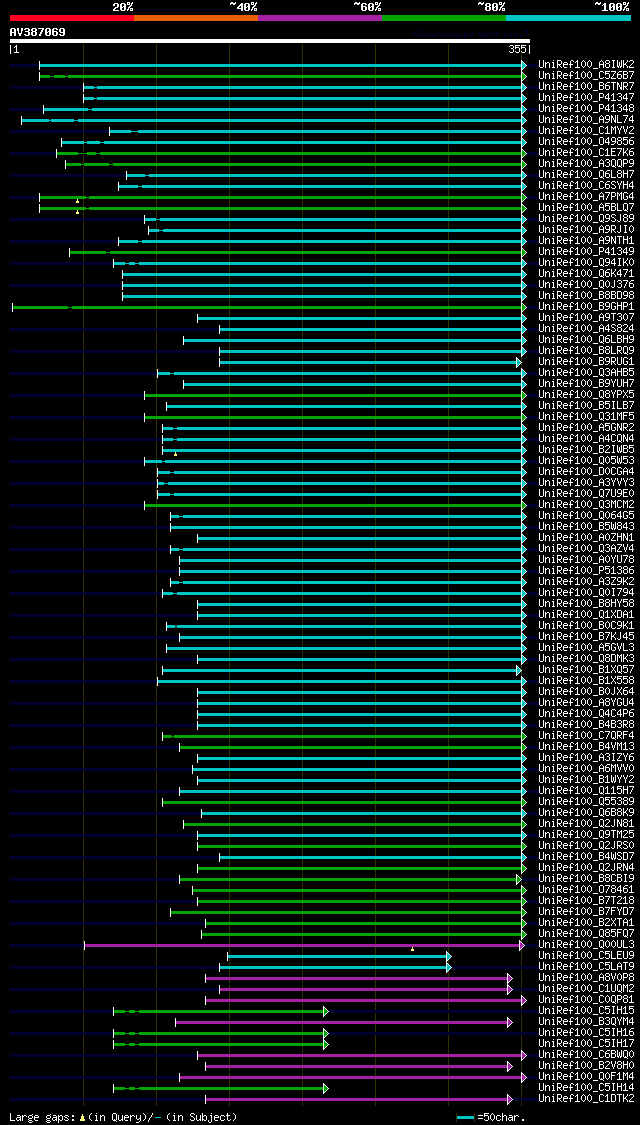Select the UniRef100_A9T307 label
The width and height of the screenshot is (640, 1125).
tap(586, 318)
